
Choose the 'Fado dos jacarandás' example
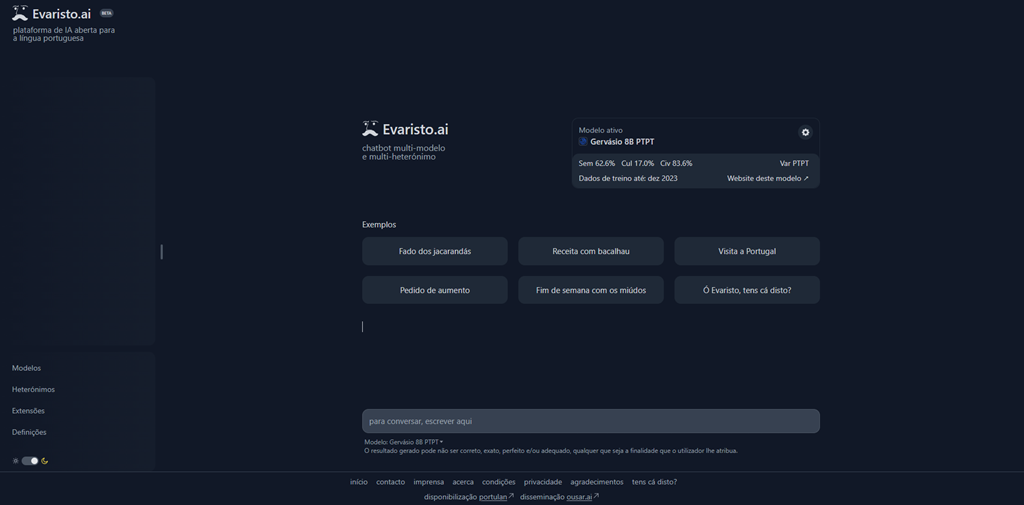pos(435,252)
